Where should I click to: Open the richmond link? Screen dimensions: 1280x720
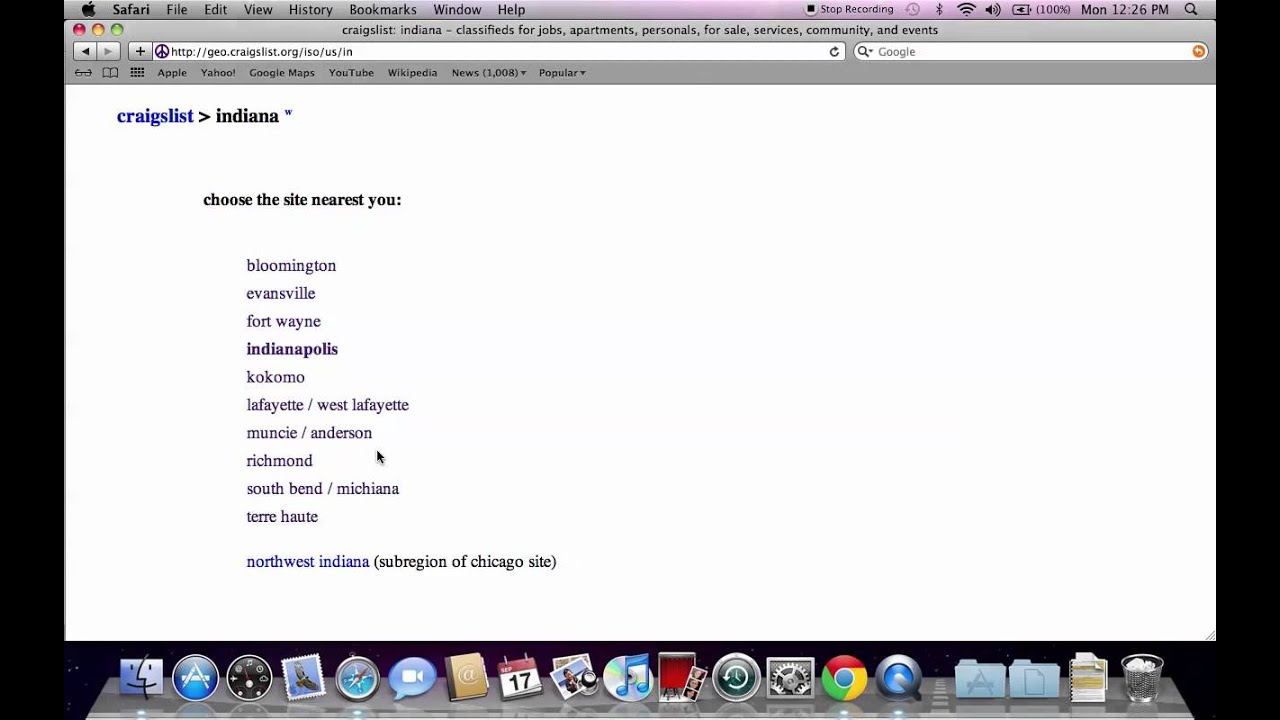280,461
